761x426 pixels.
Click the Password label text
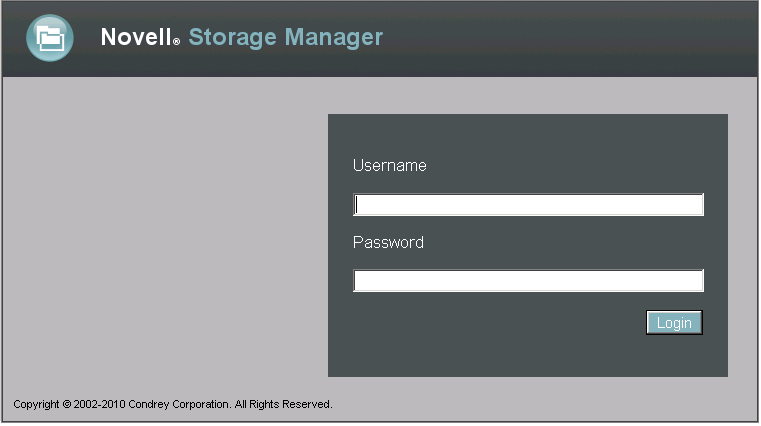[x=388, y=243]
